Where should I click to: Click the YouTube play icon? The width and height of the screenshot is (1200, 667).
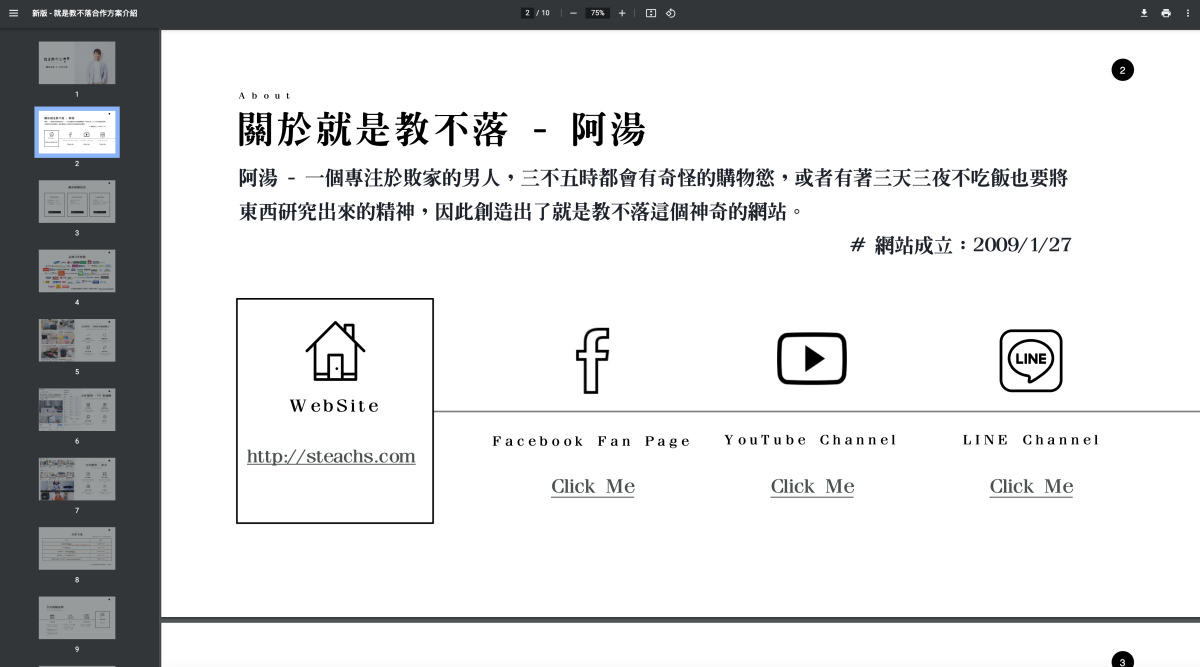coord(812,358)
